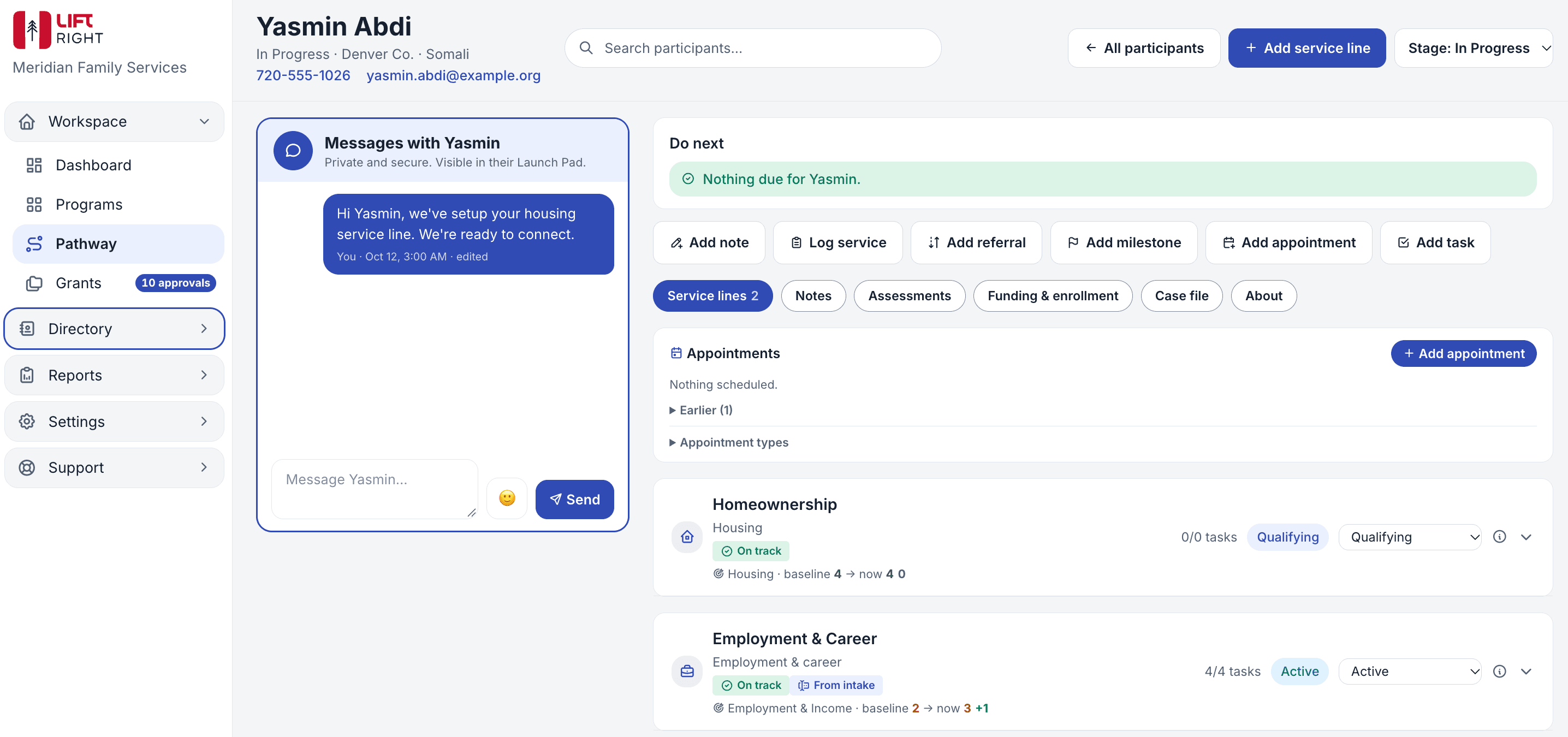Expand the Homeownership card chevron

pos(1526,537)
